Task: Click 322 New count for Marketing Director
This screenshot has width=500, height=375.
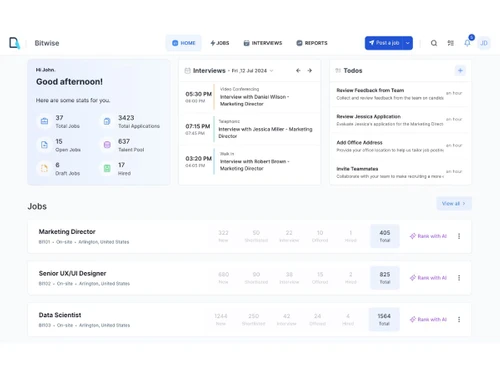Action: coord(223,236)
